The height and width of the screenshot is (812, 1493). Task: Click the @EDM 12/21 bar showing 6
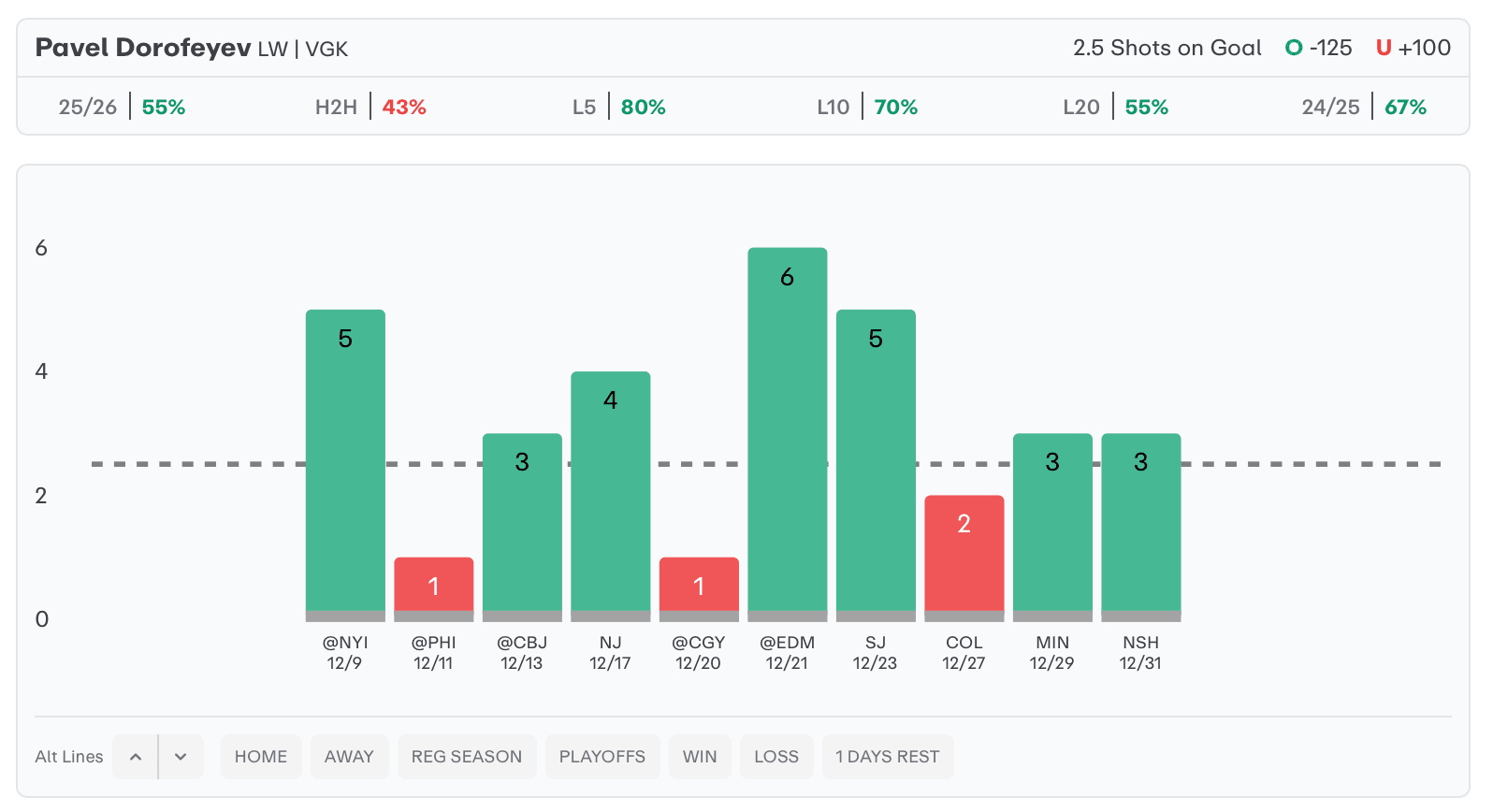click(x=788, y=430)
